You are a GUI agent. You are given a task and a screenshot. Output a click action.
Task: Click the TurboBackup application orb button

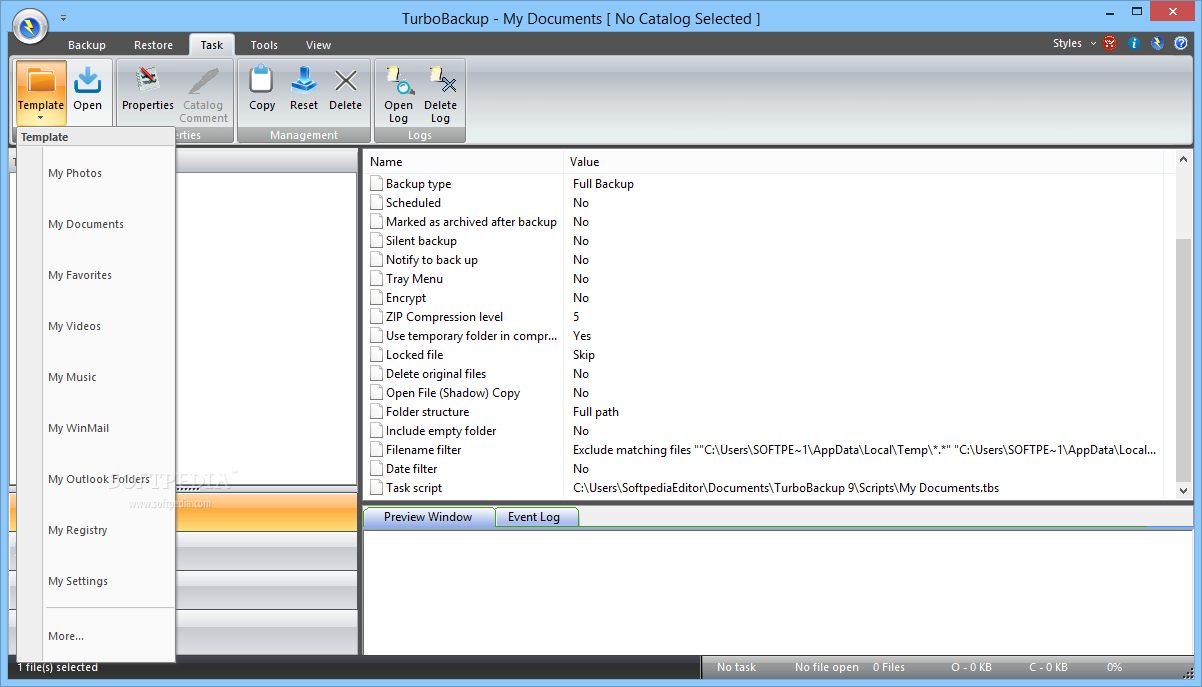[30, 26]
